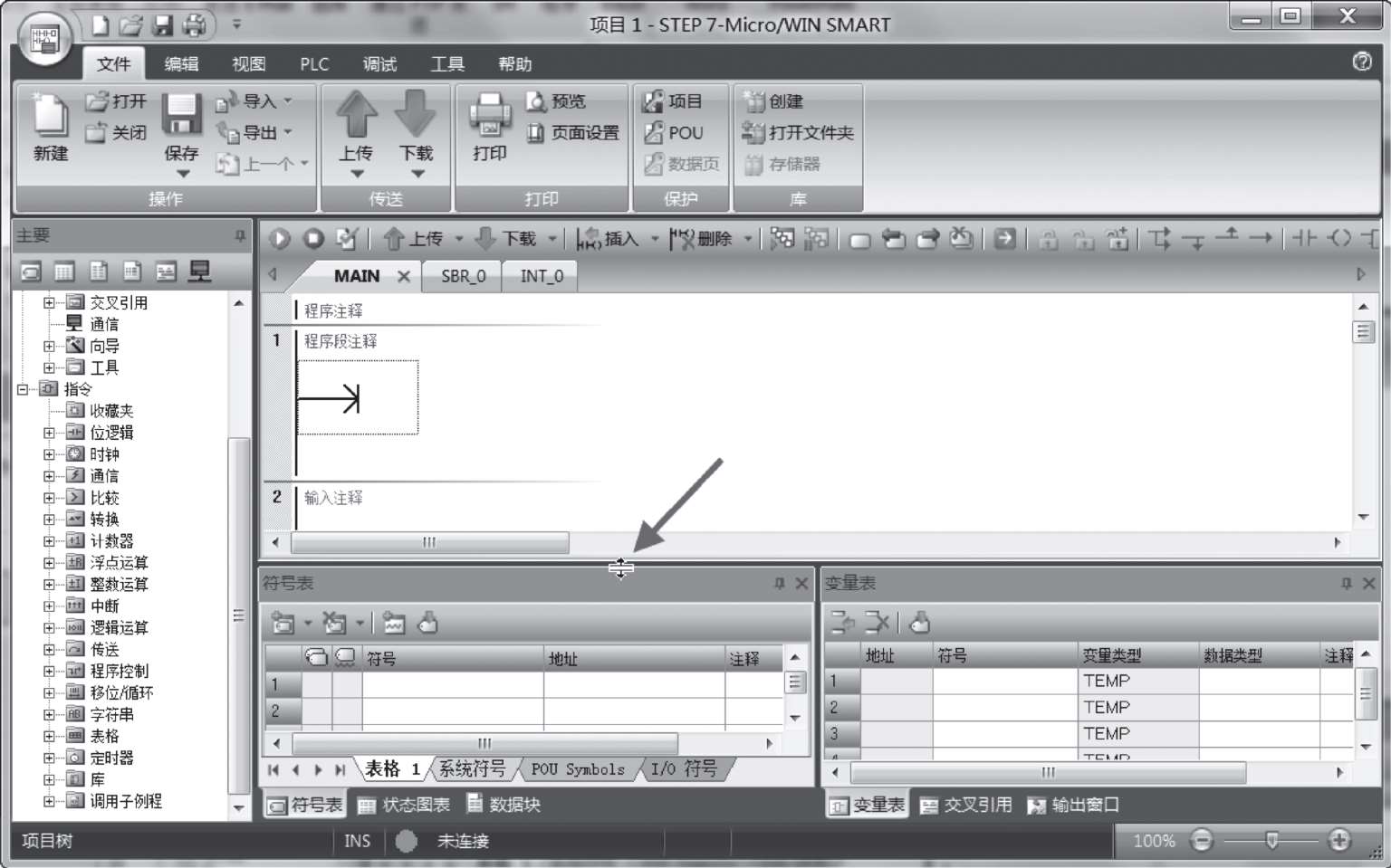Switch to the SBR_0 editor tab
This screenshot has width=1391, height=868.
[x=463, y=276]
